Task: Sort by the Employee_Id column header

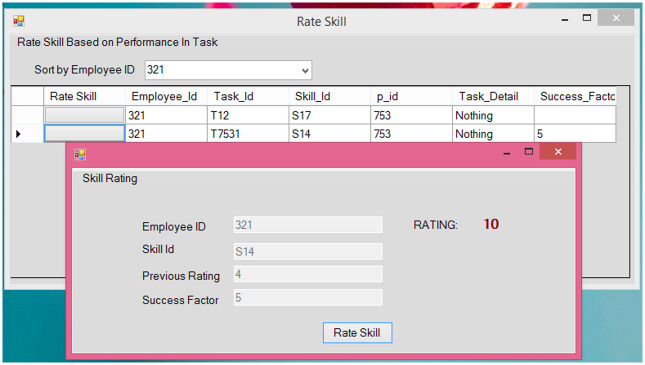Action: tap(166, 96)
